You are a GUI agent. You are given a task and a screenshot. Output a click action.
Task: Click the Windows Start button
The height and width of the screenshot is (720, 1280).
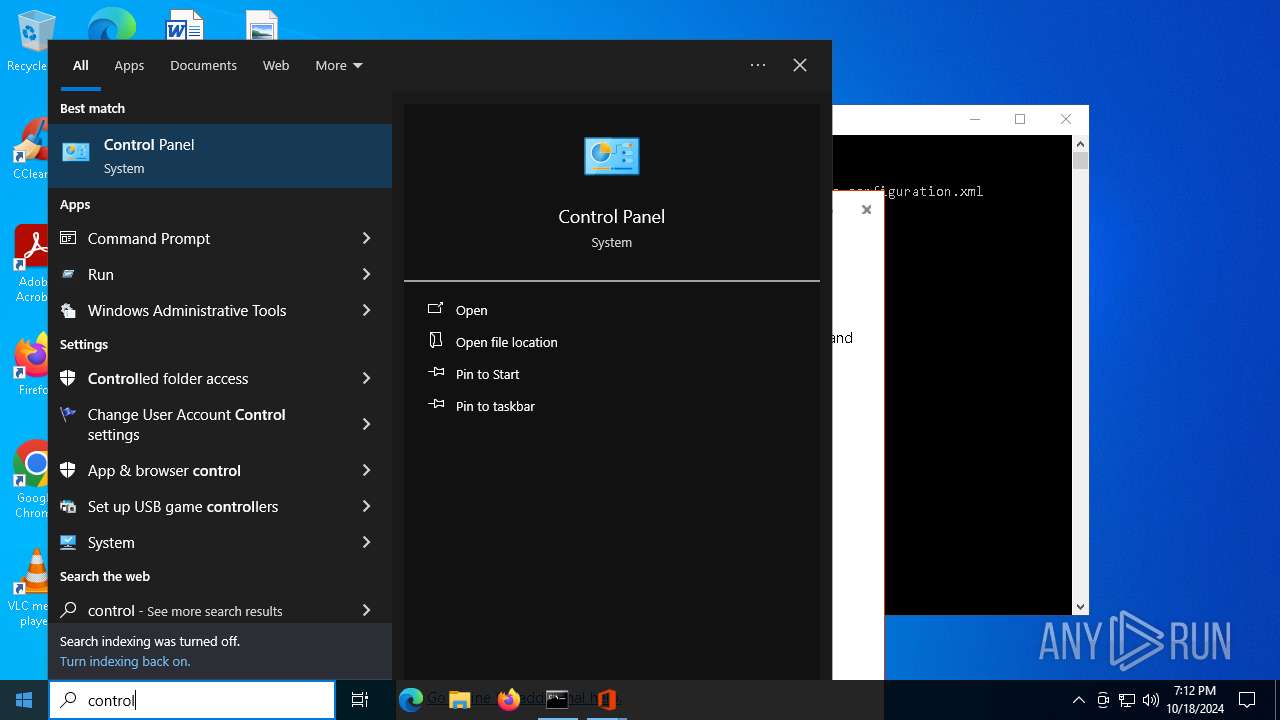pyautogui.click(x=24, y=700)
